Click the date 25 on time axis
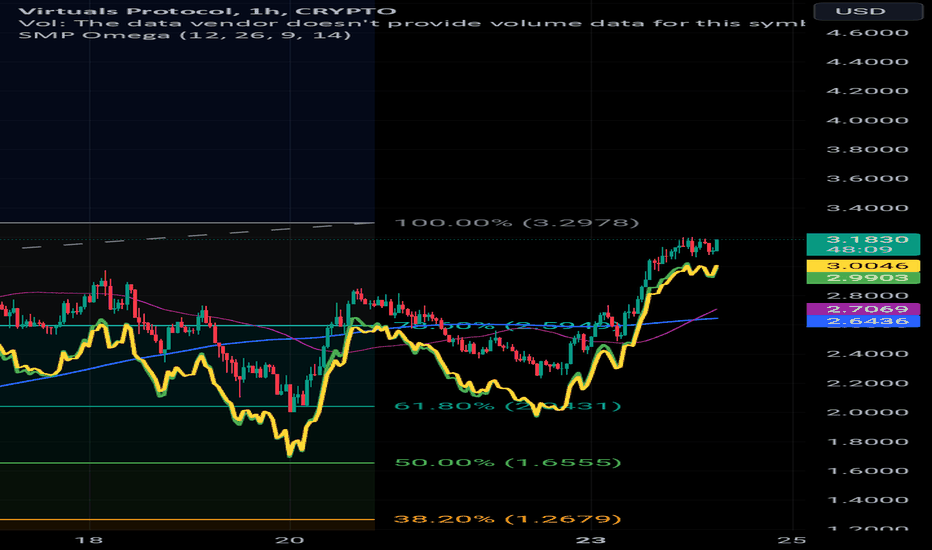 coord(792,540)
